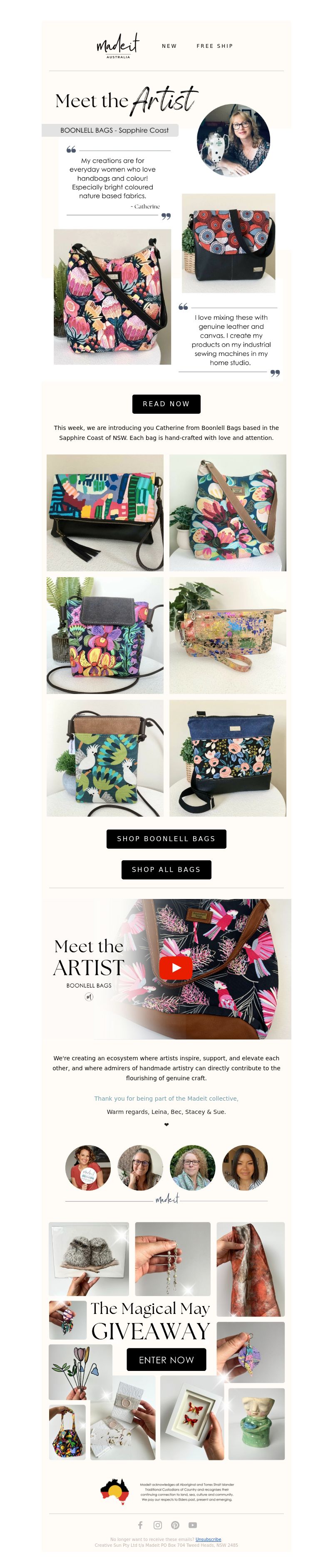Click the SHOP ALL BAGS button
This screenshot has height=1568, width=333.
point(166,869)
